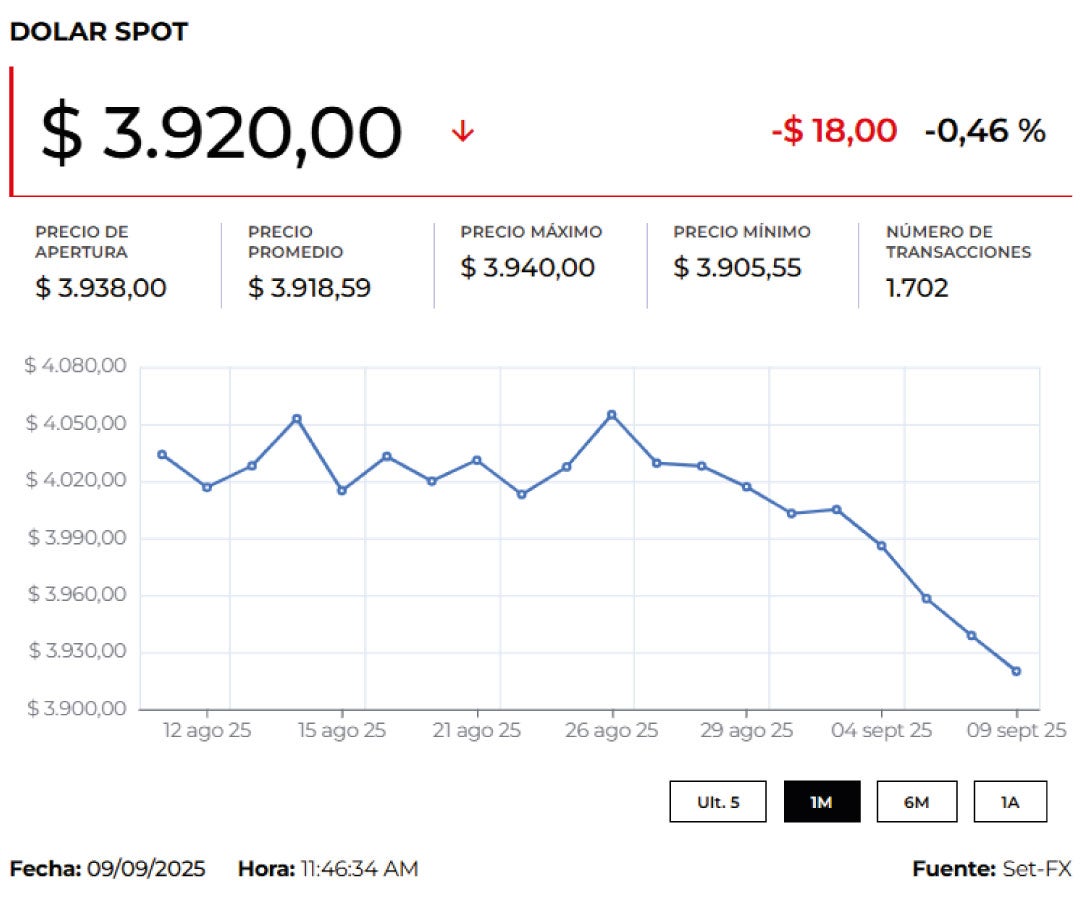Click the maximum price $ 3.940,00
The width and height of the screenshot is (1080, 900).
point(527,268)
